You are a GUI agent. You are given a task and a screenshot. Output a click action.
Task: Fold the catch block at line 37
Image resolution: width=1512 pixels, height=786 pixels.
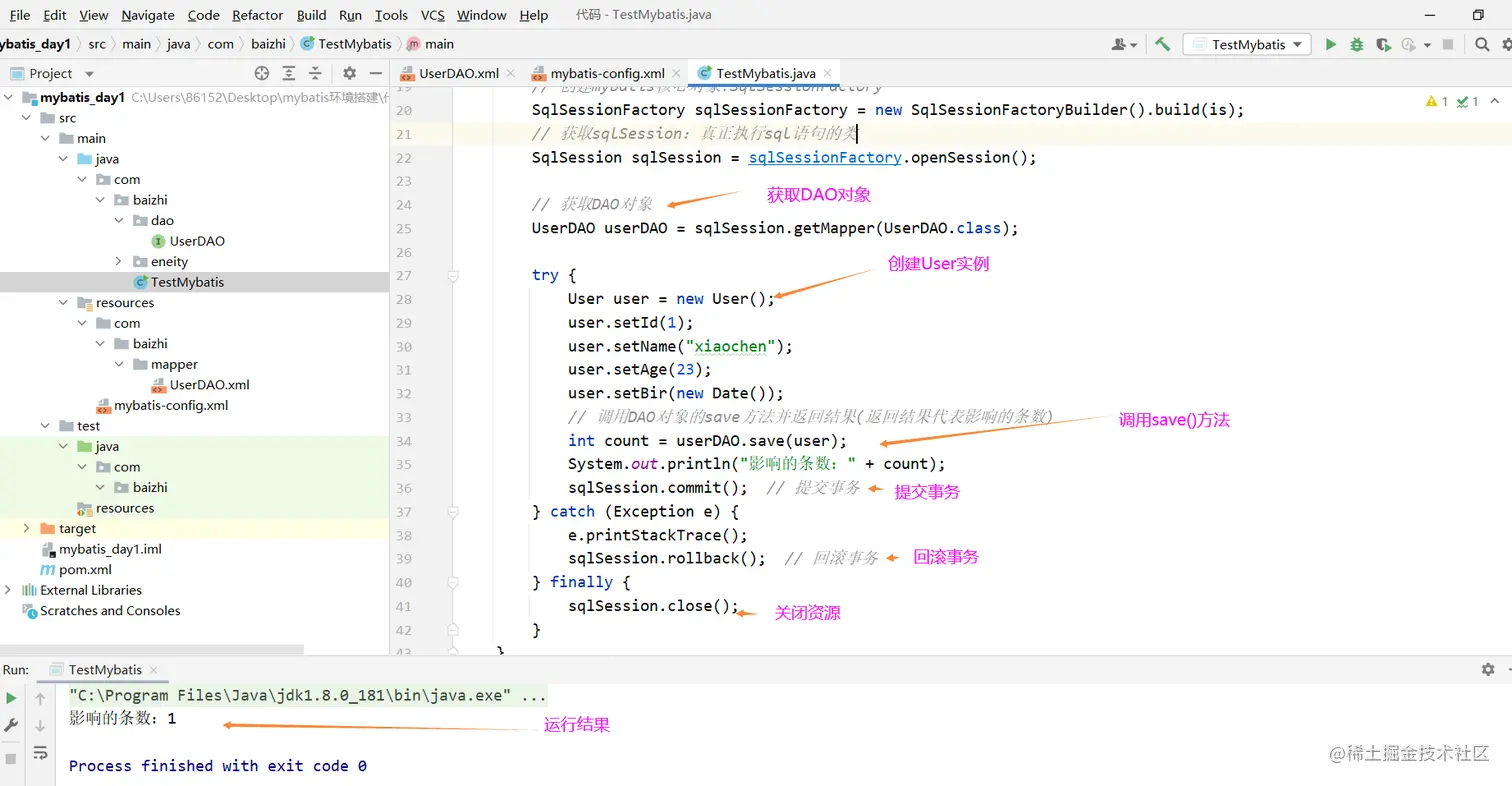pyautogui.click(x=453, y=511)
